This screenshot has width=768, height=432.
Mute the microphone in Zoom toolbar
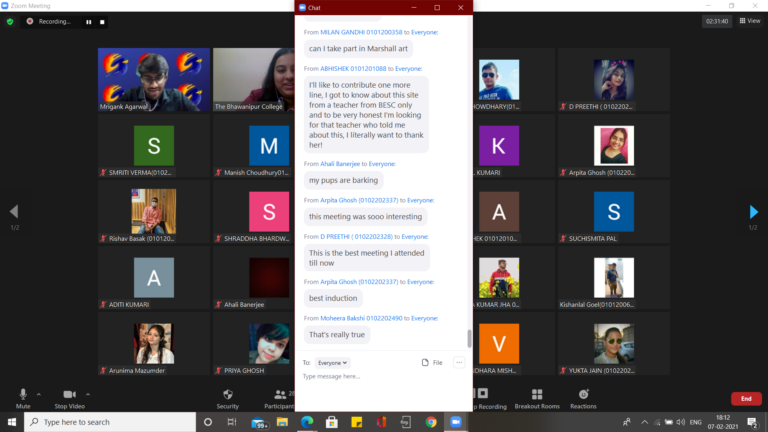22,396
